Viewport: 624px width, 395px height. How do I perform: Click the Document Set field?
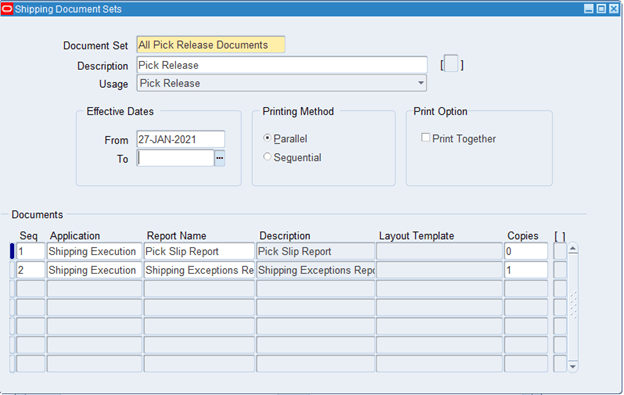pos(211,45)
